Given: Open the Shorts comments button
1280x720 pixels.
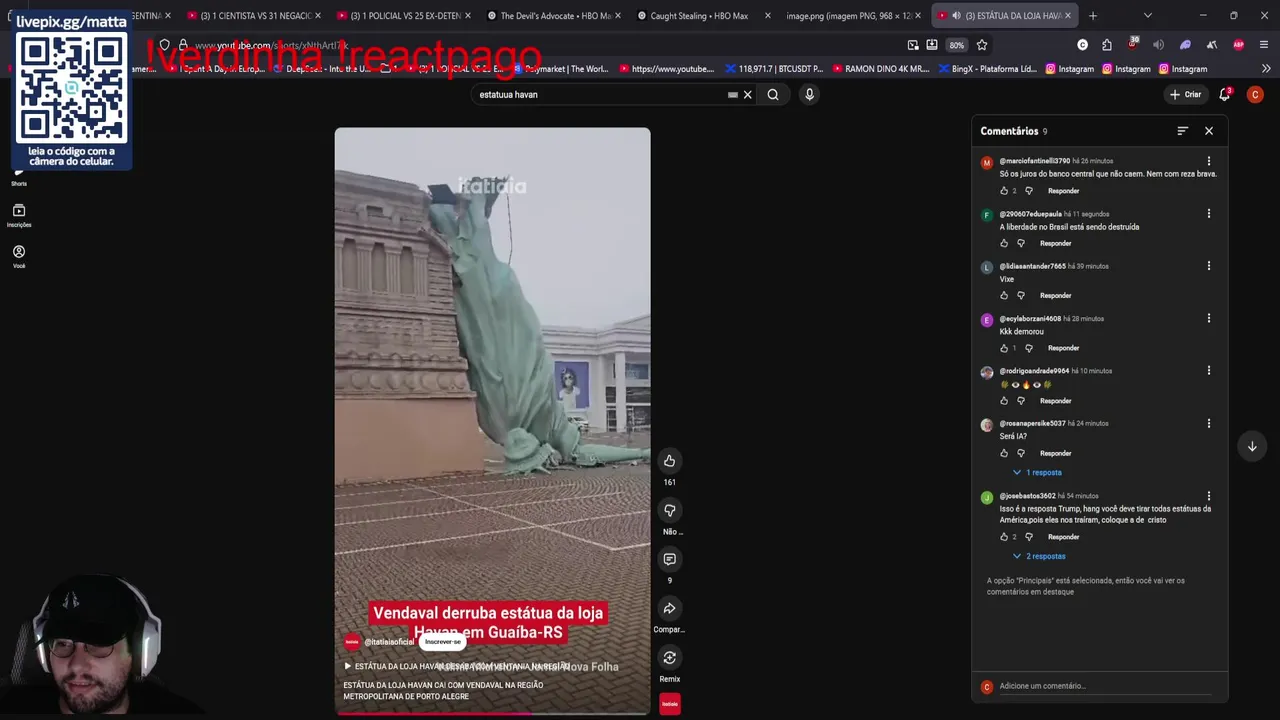Looking at the screenshot, I should 669,559.
